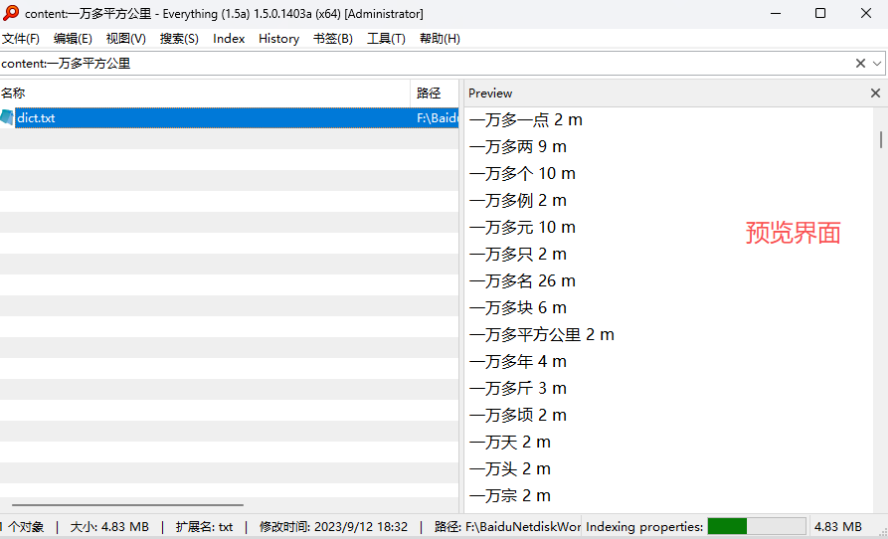The width and height of the screenshot is (888, 539).
Task: Click preview line 一万多元 10 m
Action: pos(522,227)
